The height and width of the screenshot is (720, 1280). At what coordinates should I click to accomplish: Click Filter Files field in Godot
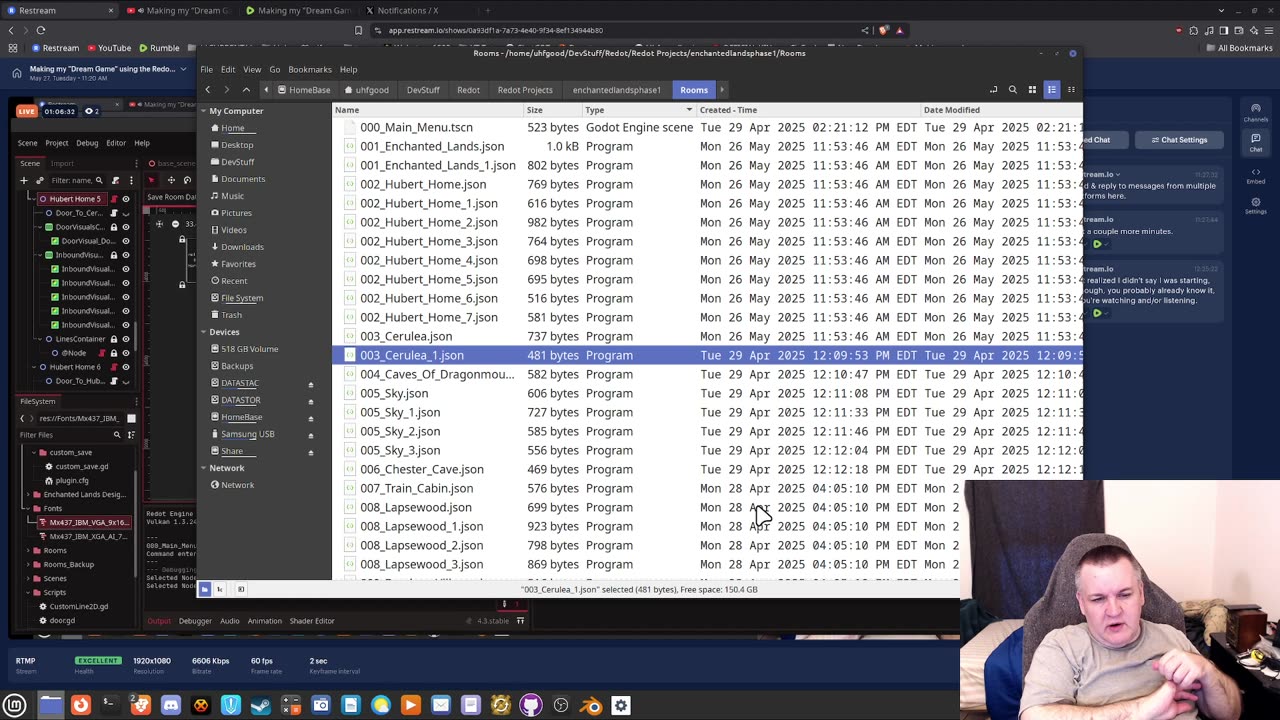(66, 435)
